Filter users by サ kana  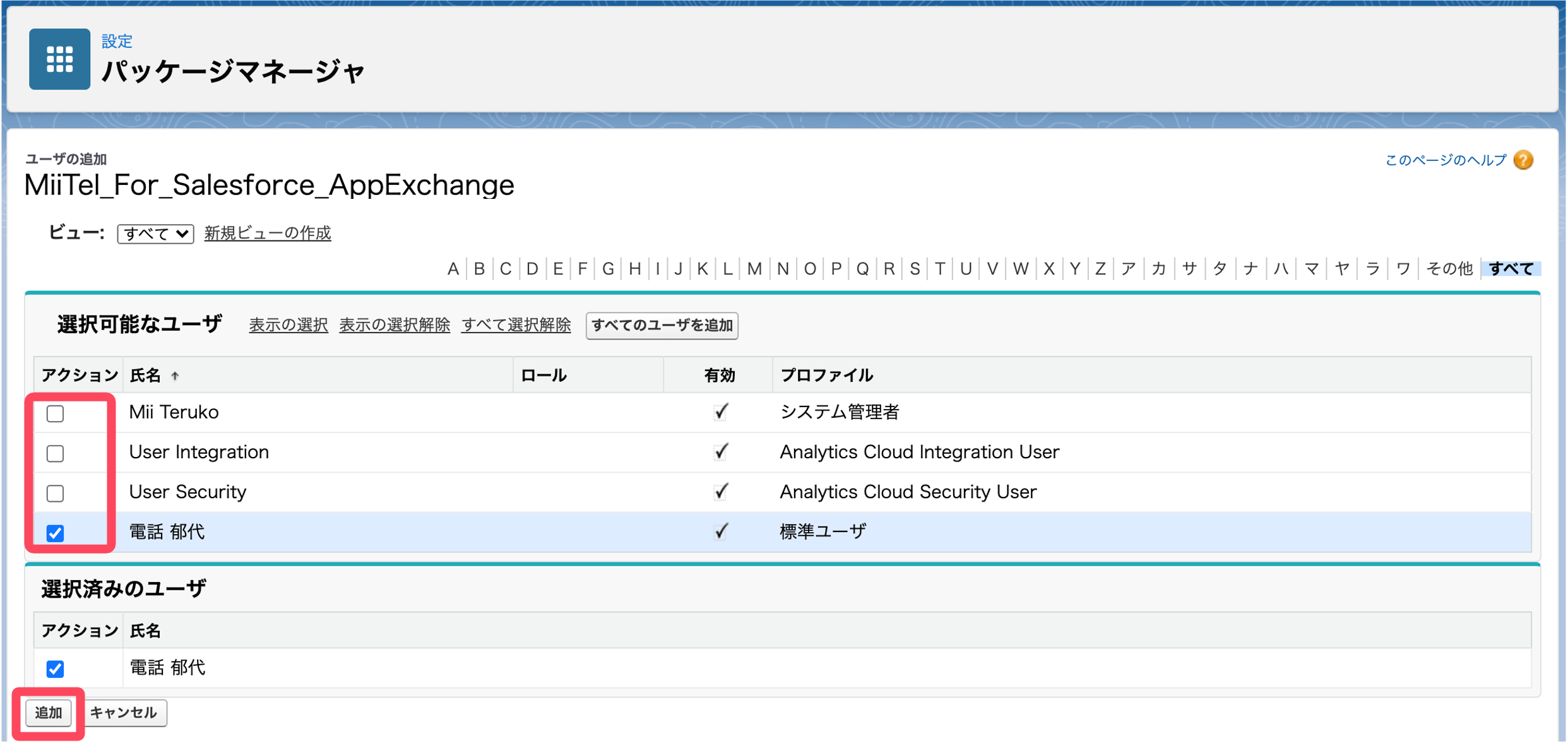[x=1189, y=269]
